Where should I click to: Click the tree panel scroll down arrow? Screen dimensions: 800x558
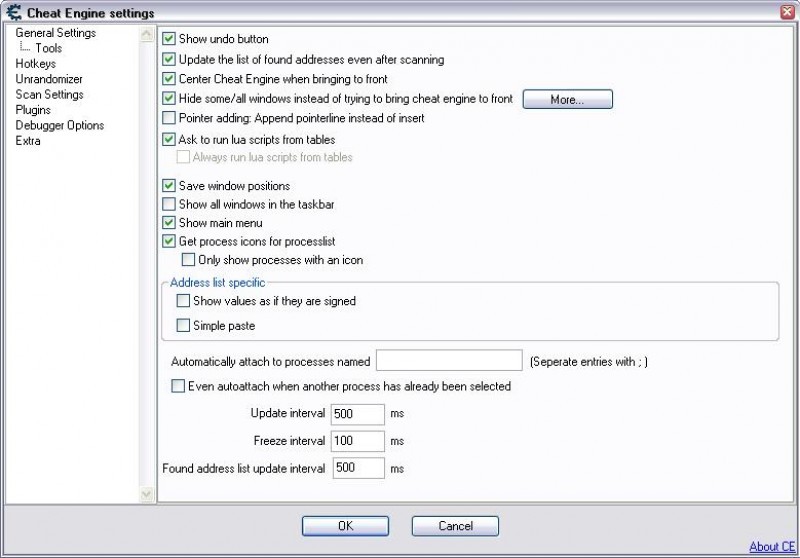click(x=146, y=494)
